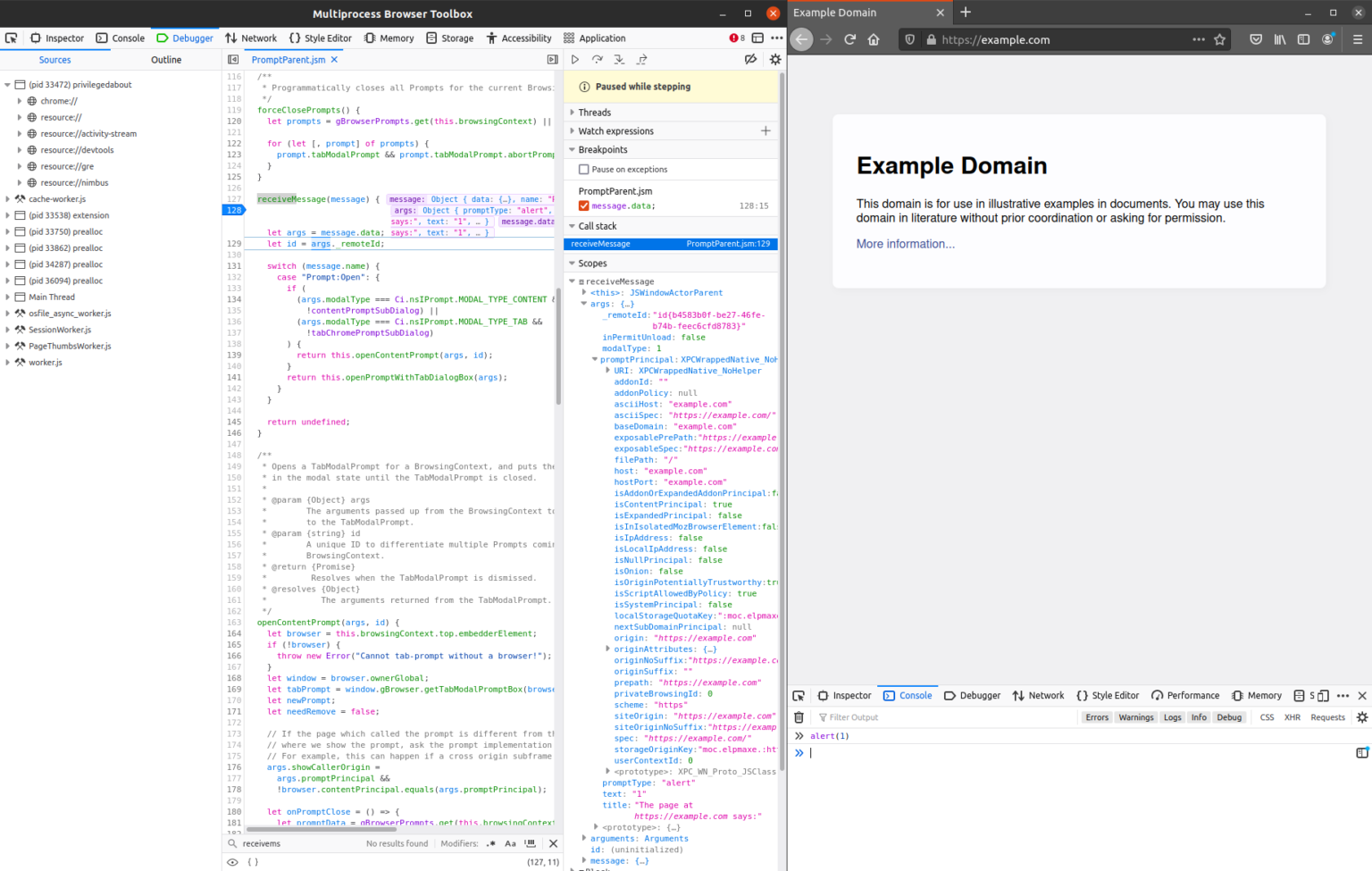Screen dimensions: 1372x871
Task: Step out of the current function
Action: 641,59
